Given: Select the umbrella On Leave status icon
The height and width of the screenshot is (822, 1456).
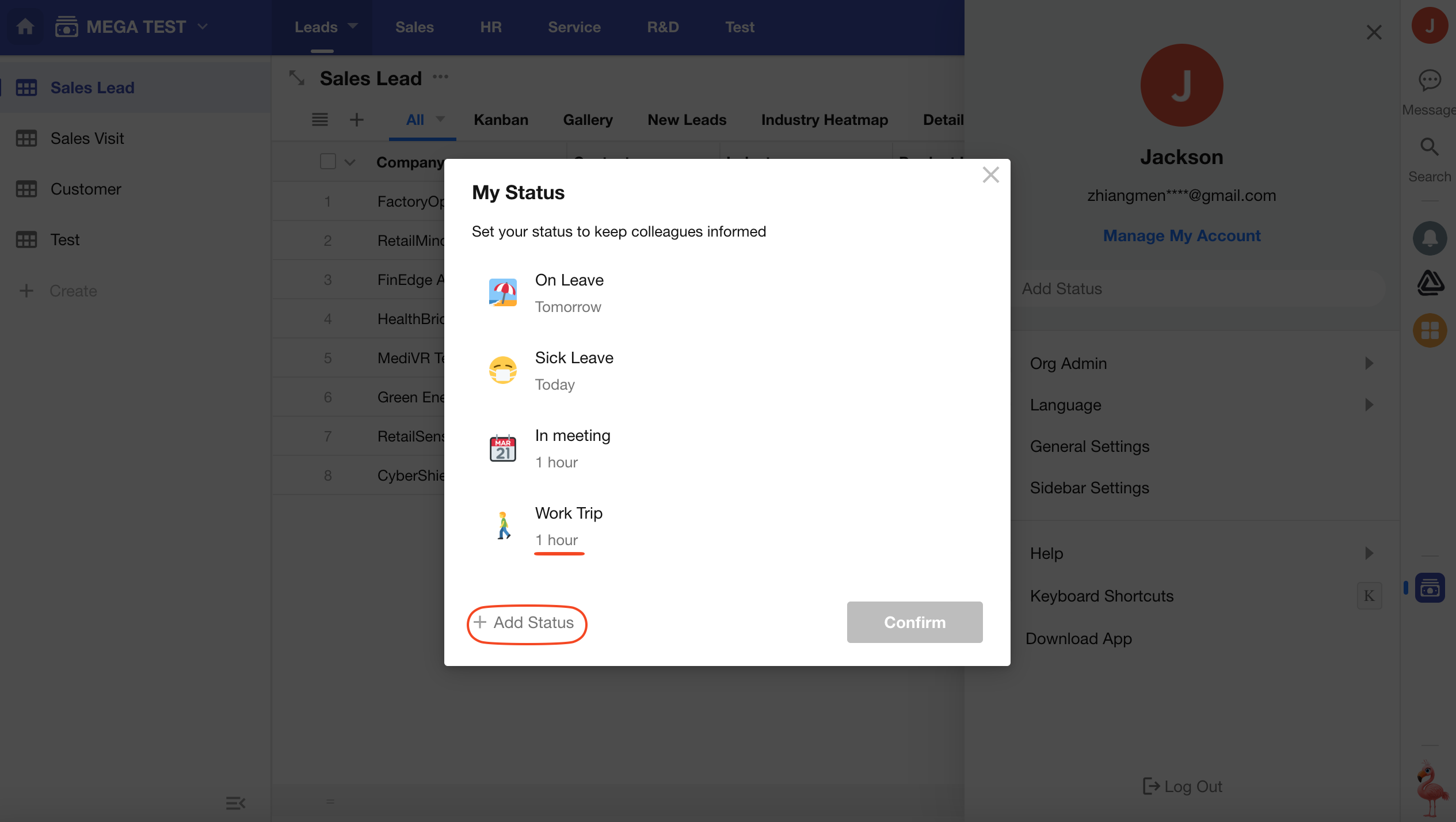Looking at the screenshot, I should (502, 293).
